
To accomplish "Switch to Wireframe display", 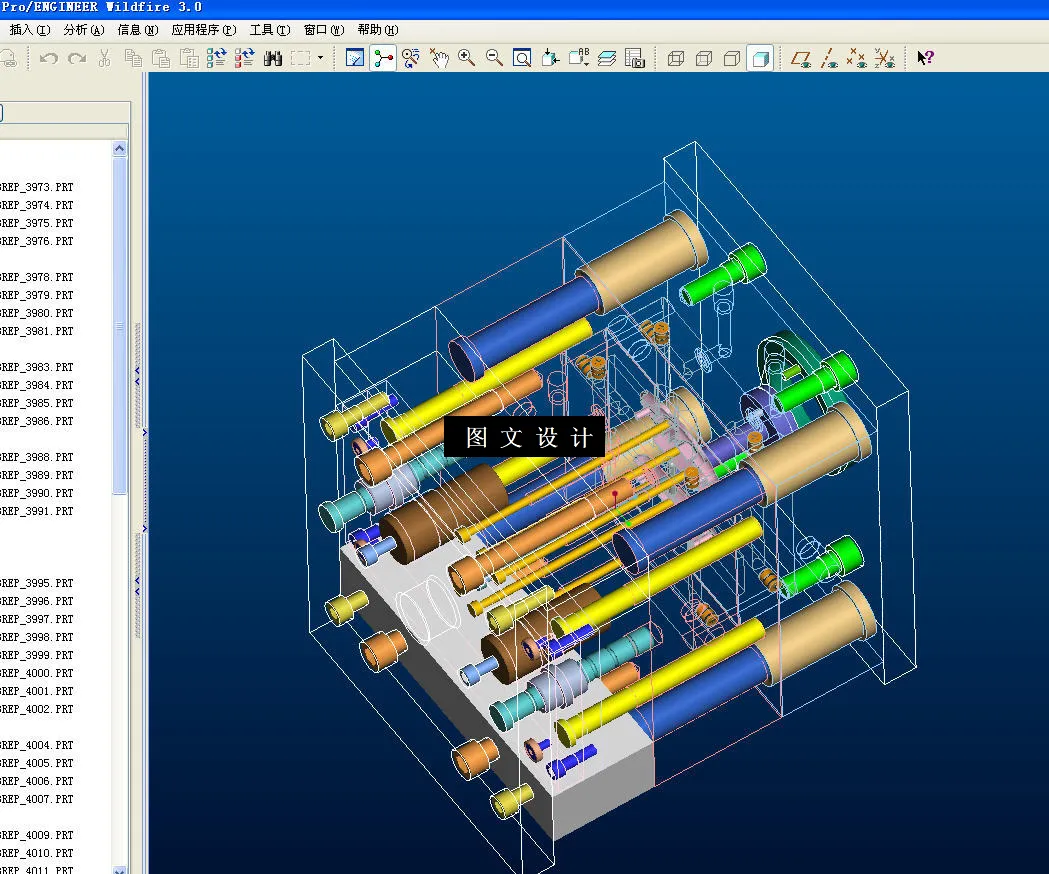I will click(676, 58).
